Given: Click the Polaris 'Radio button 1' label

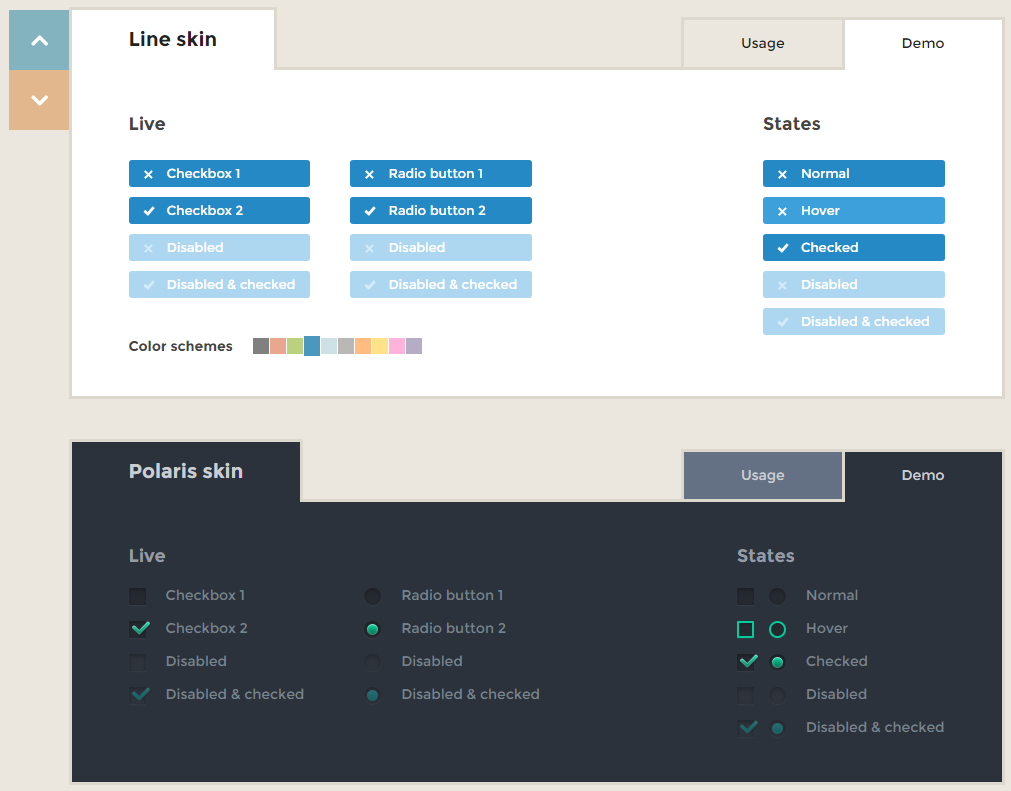Looking at the screenshot, I should [452, 595].
